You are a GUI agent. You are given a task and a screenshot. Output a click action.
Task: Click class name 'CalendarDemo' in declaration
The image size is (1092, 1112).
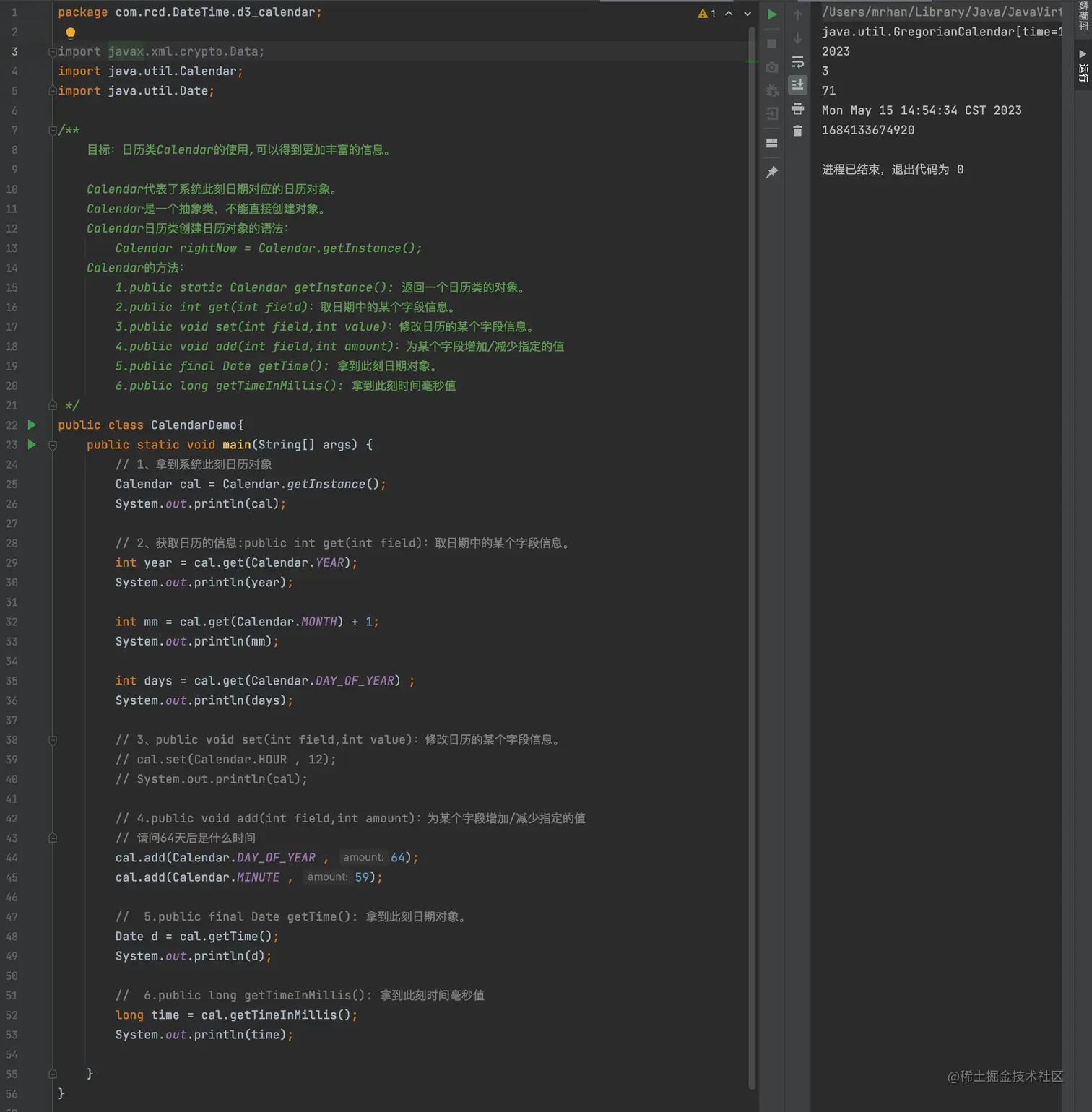(x=194, y=425)
